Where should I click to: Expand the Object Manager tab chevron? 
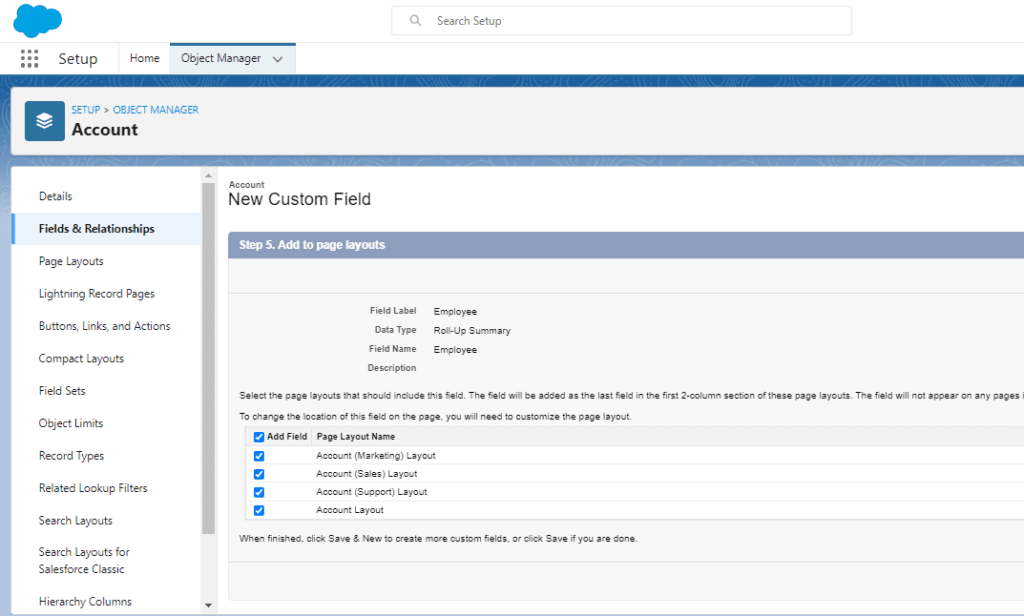point(278,59)
